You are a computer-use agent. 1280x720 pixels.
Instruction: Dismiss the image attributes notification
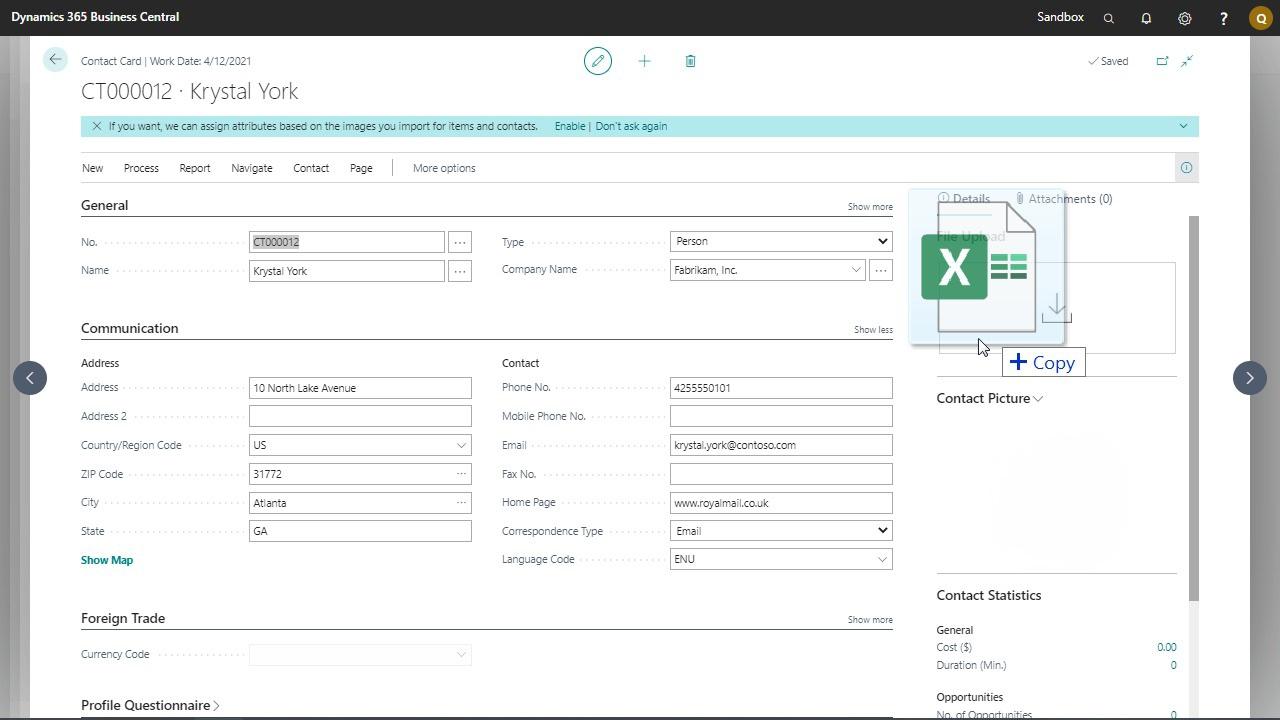97,126
